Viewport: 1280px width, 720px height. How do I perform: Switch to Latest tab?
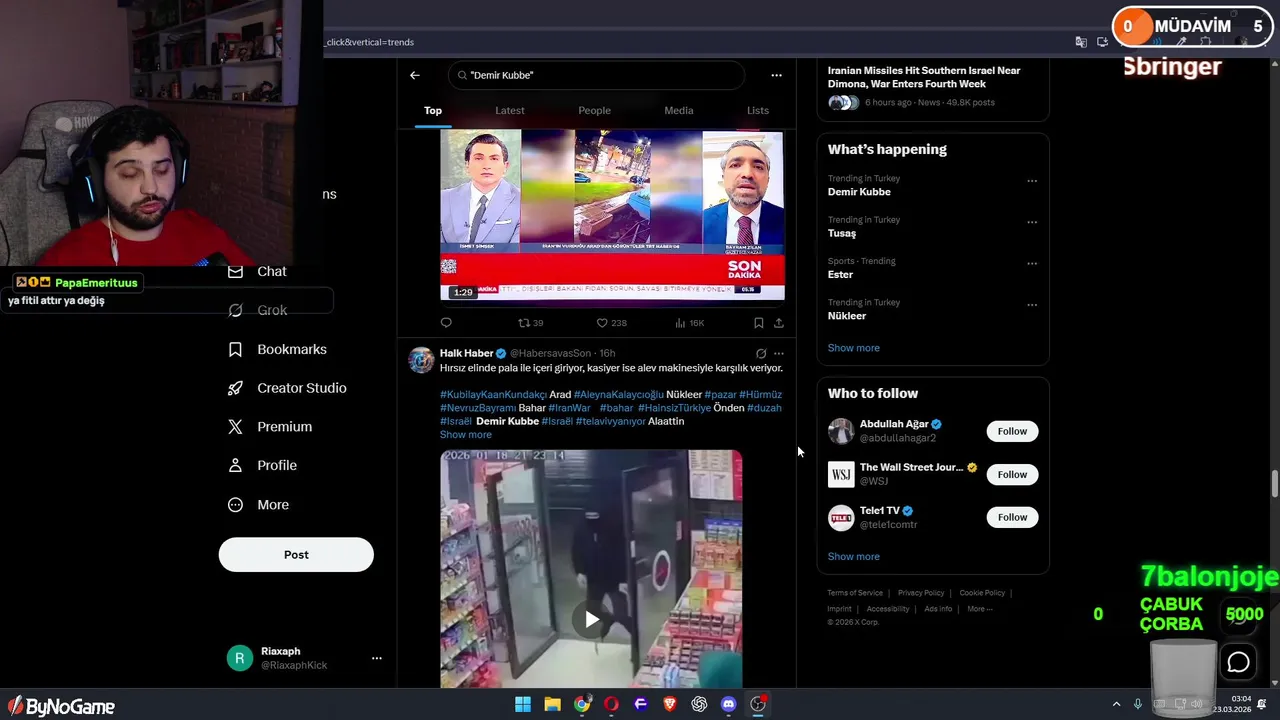tap(510, 110)
